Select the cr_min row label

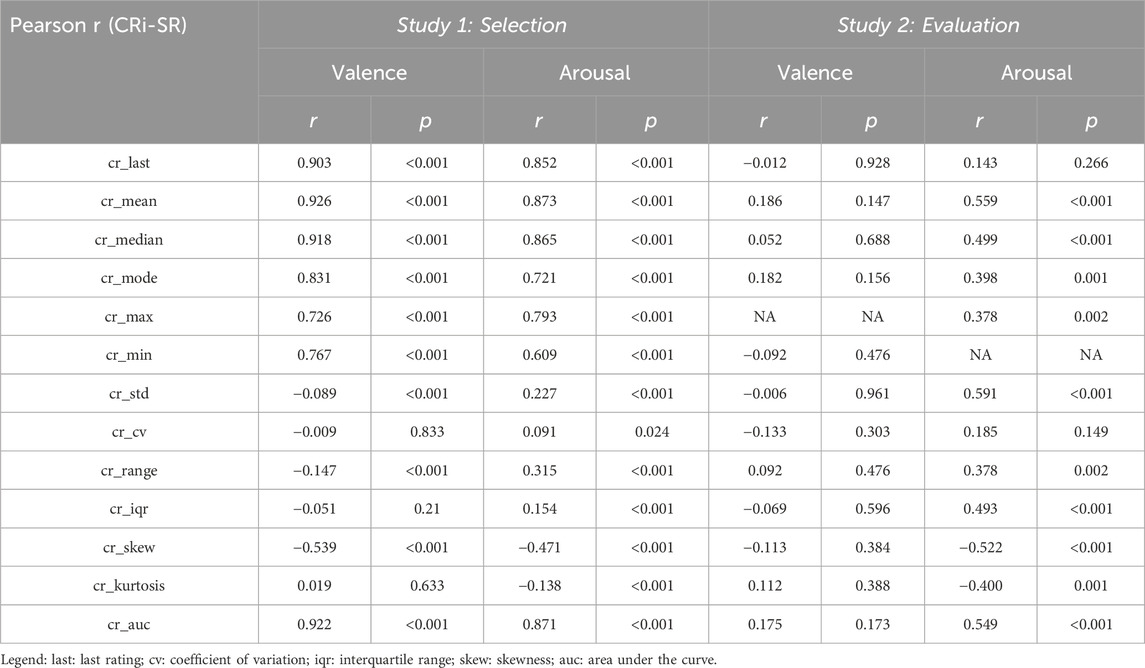[129, 355]
